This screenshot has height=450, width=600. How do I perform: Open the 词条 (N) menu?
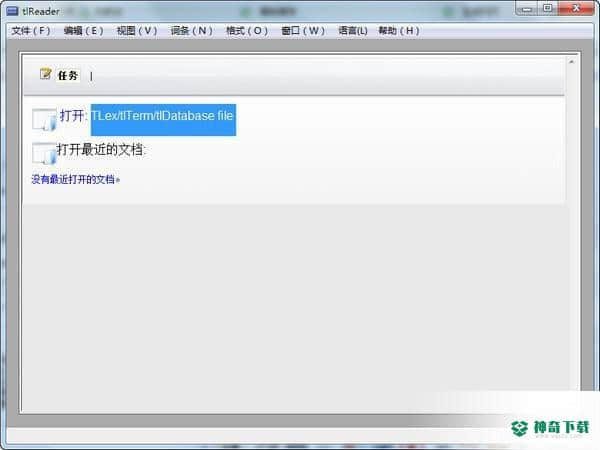[191, 31]
